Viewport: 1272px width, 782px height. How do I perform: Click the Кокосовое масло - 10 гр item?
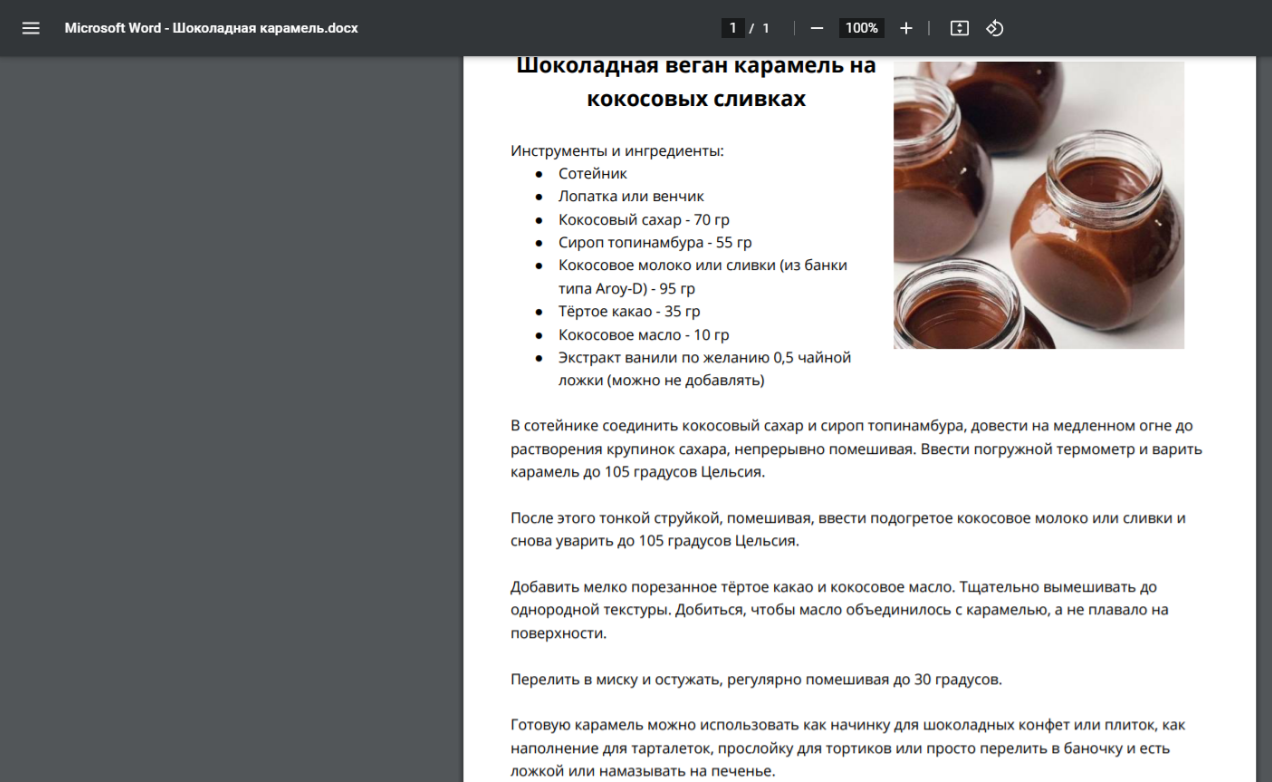[644, 334]
